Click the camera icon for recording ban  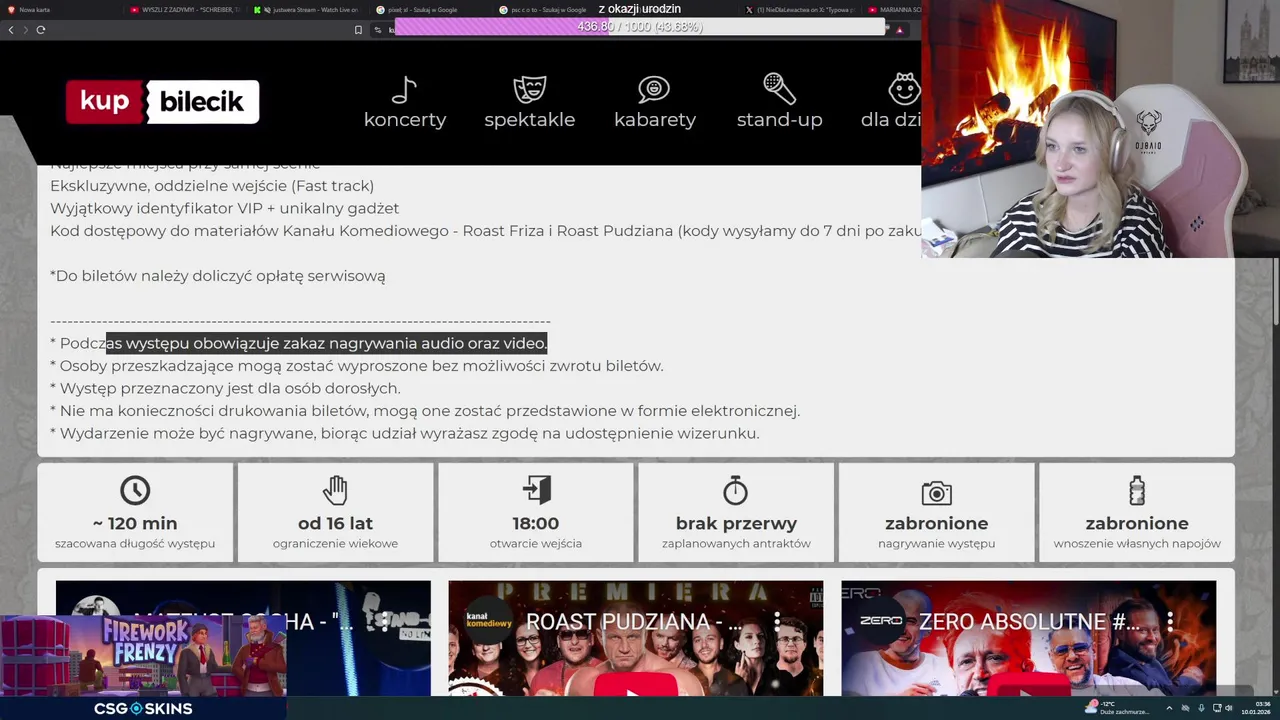tap(937, 492)
